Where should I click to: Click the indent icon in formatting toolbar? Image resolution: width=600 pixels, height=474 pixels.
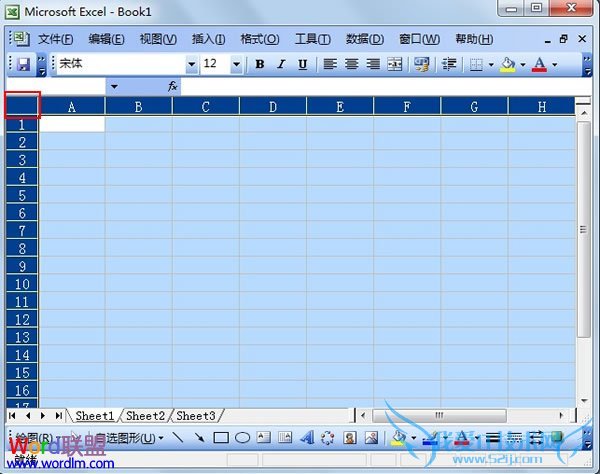[x=449, y=64]
